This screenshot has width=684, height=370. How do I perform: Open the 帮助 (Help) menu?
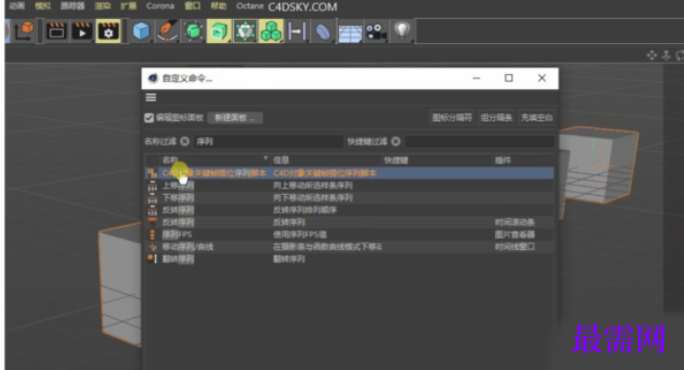[x=219, y=6]
